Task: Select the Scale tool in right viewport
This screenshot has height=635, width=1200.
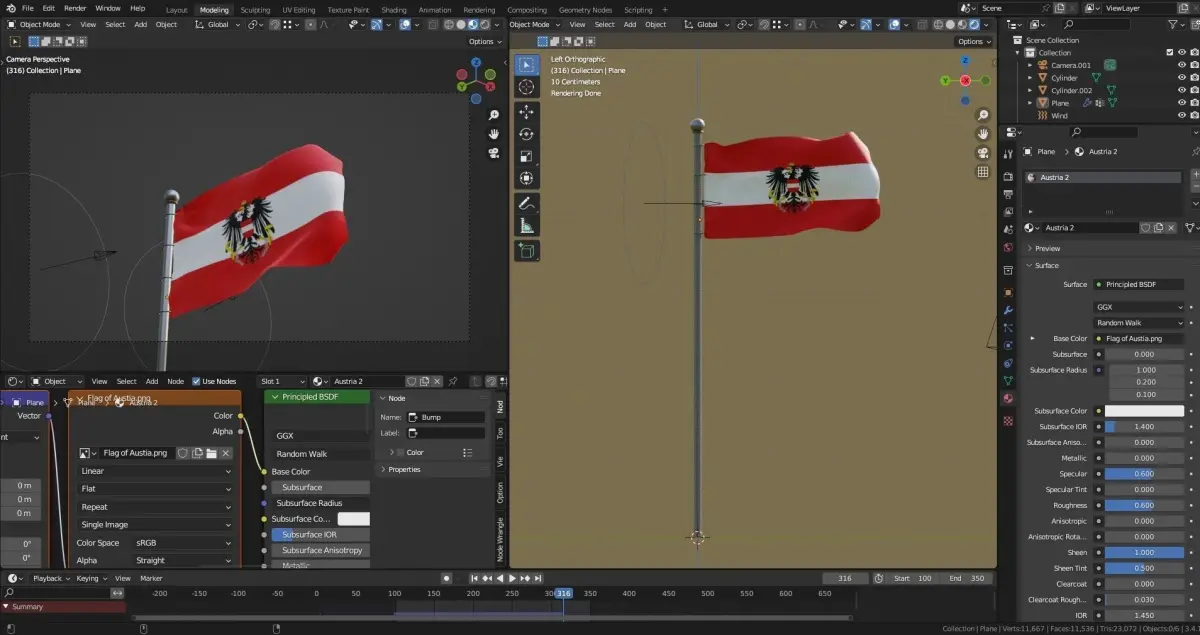Action: click(526, 157)
